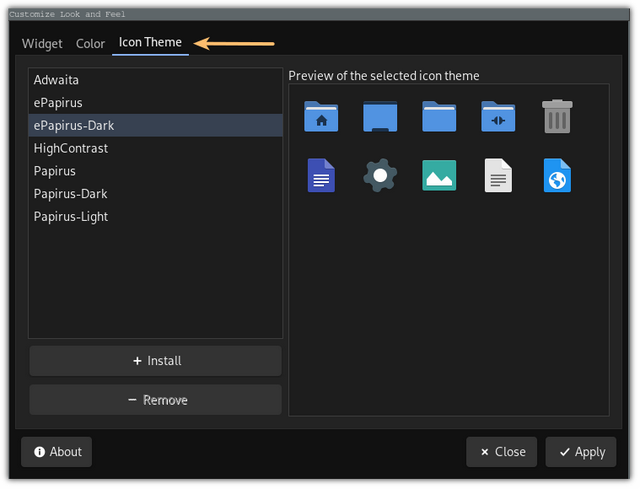This screenshot has height=489, width=640.
Task: Click the remote folder preview icon
Action: [x=497, y=116]
